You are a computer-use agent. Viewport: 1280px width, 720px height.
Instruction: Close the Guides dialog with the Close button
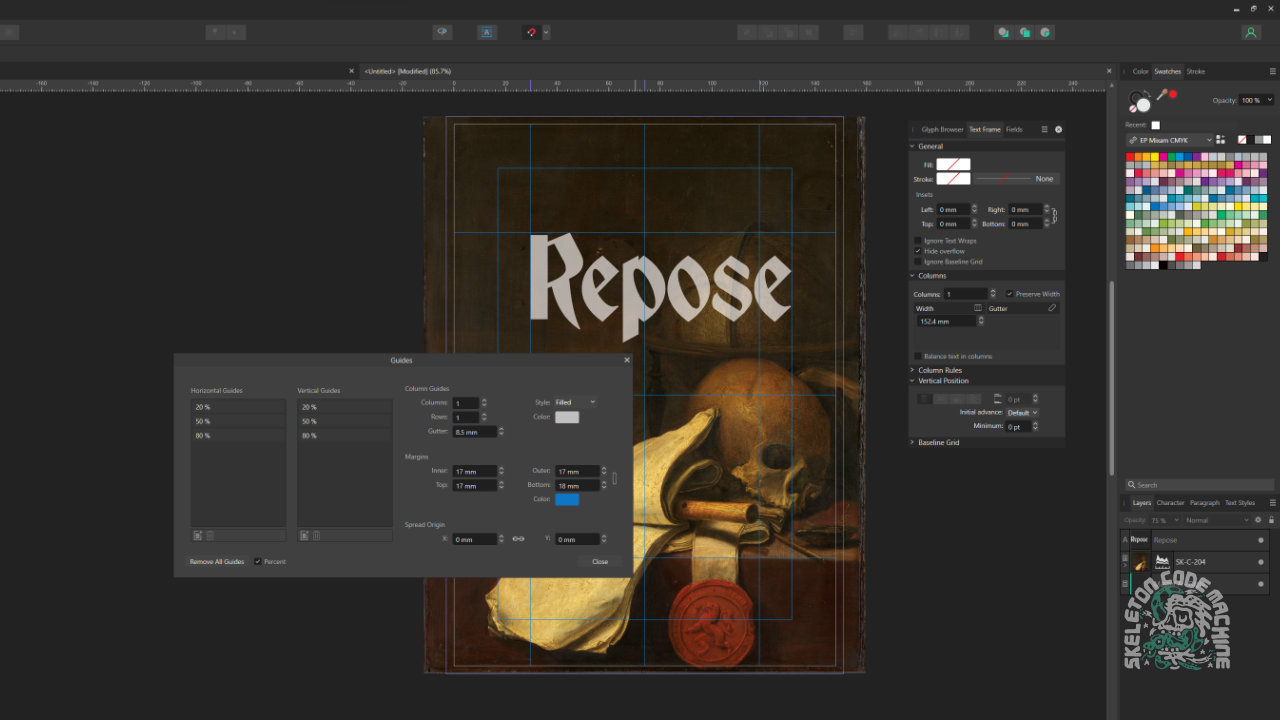(x=599, y=561)
